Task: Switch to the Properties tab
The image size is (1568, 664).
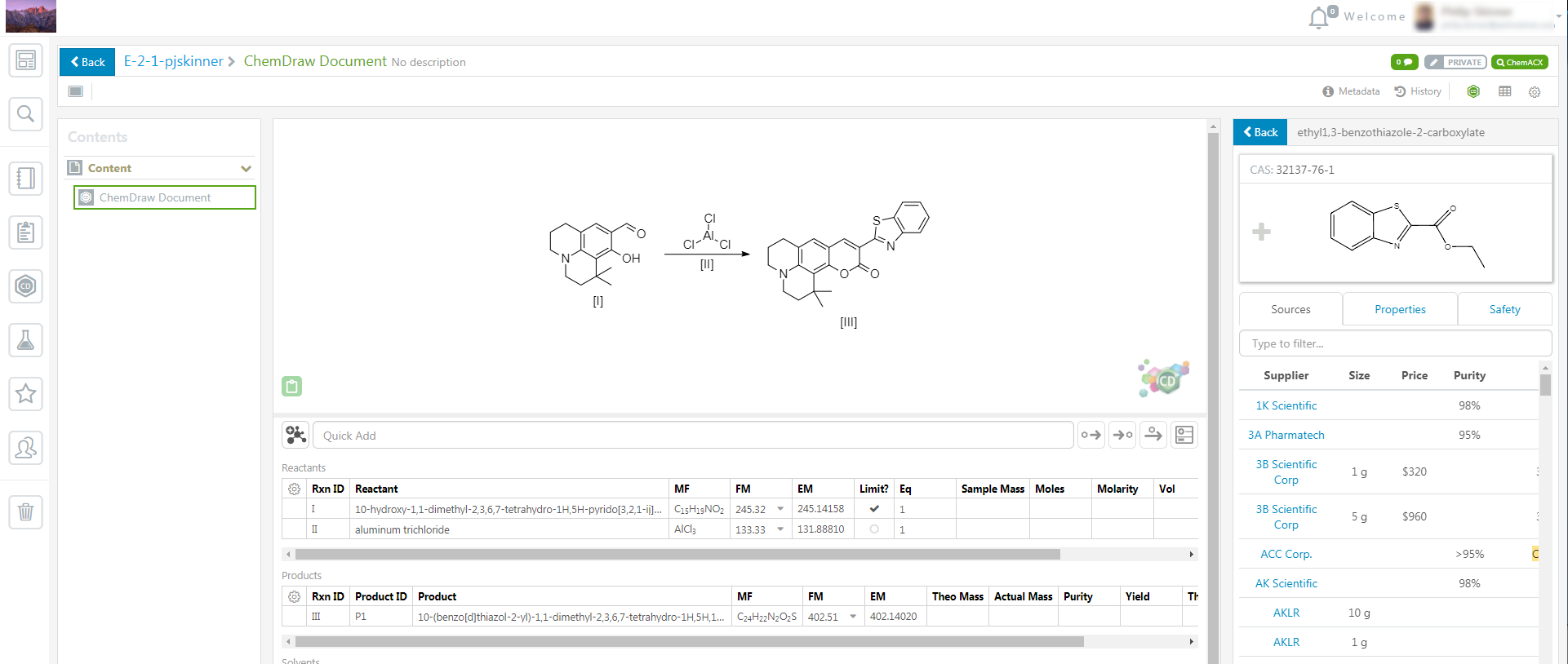Action: [1400, 309]
